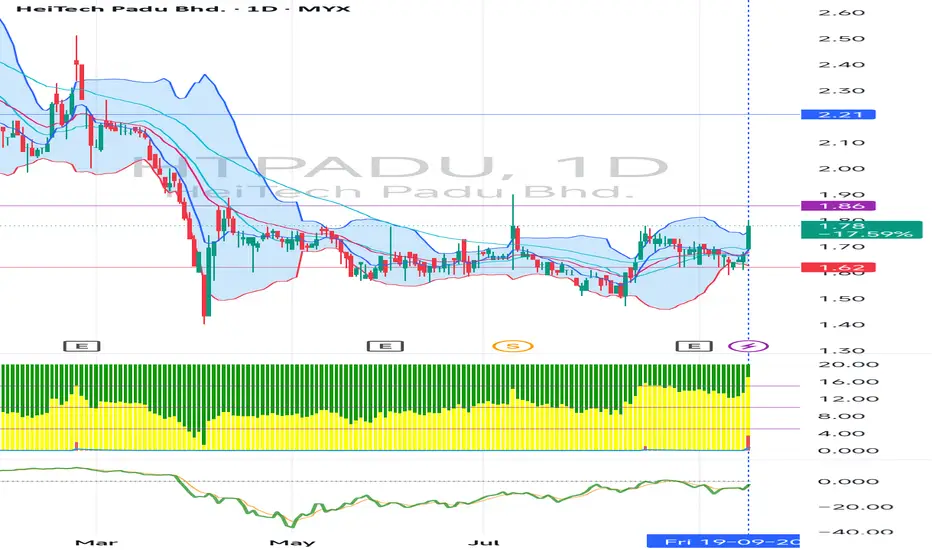
Task: Click the 2.30 price axis value
Action: tap(841, 91)
